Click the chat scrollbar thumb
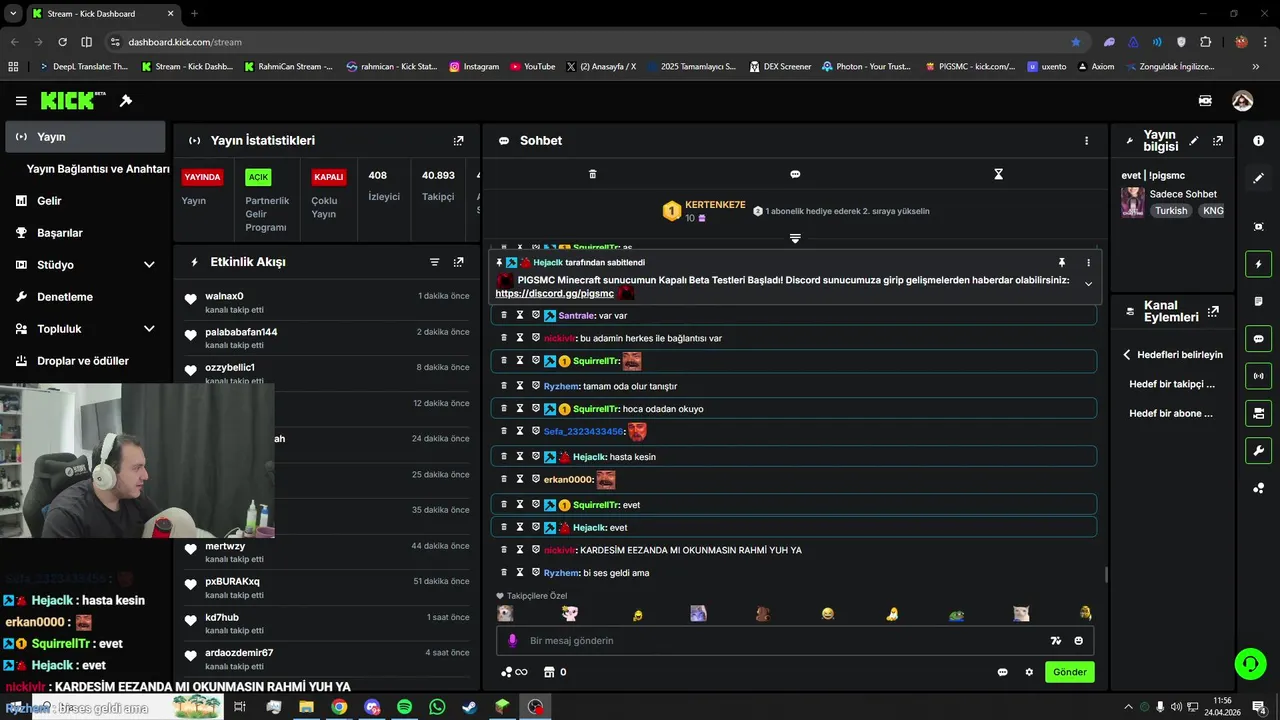Image resolution: width=1280 pixels, height=720 pixels. (x=1106, y=575)
